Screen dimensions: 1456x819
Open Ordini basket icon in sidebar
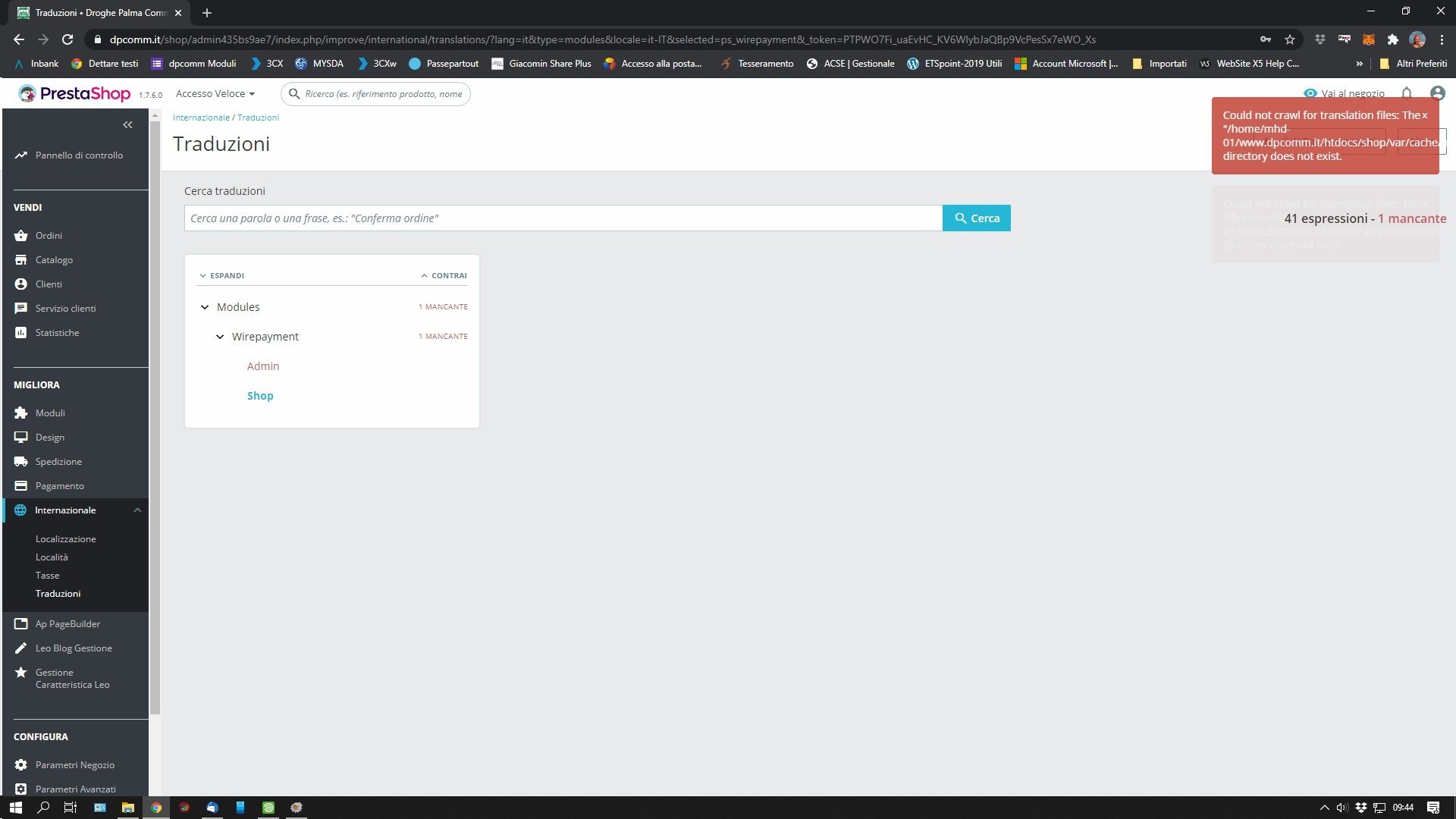[x=20, y=236]
